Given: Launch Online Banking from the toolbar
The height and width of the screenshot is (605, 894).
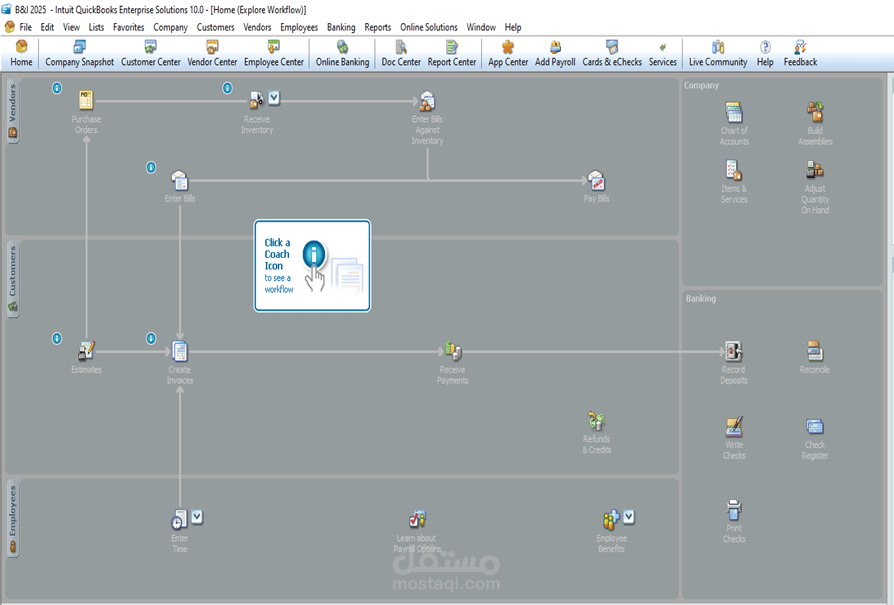Looking at the screenshot, I should (x=342, y=54).
